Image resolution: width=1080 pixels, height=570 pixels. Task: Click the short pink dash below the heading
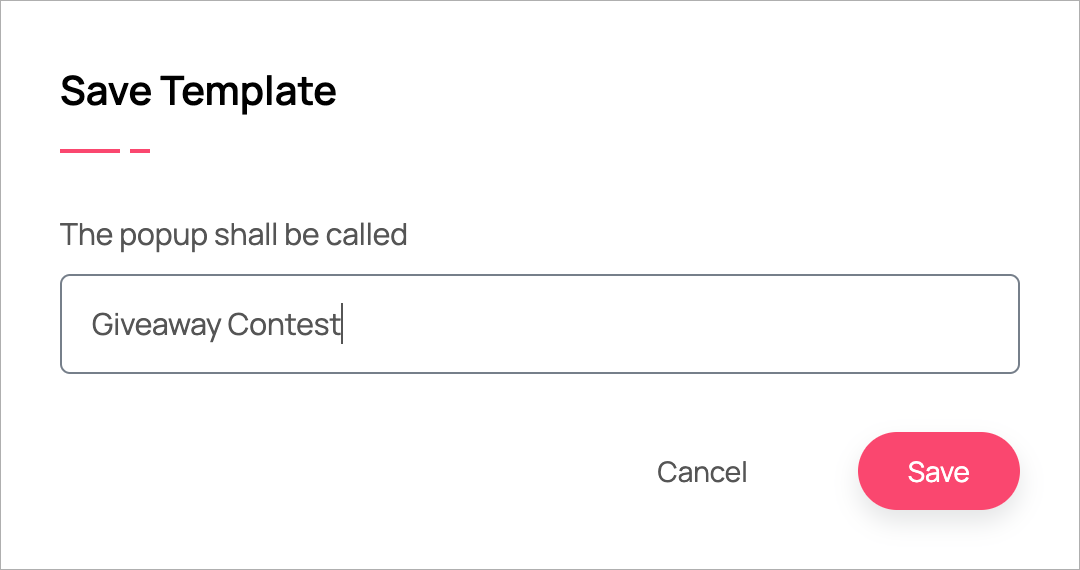point(140,151)
